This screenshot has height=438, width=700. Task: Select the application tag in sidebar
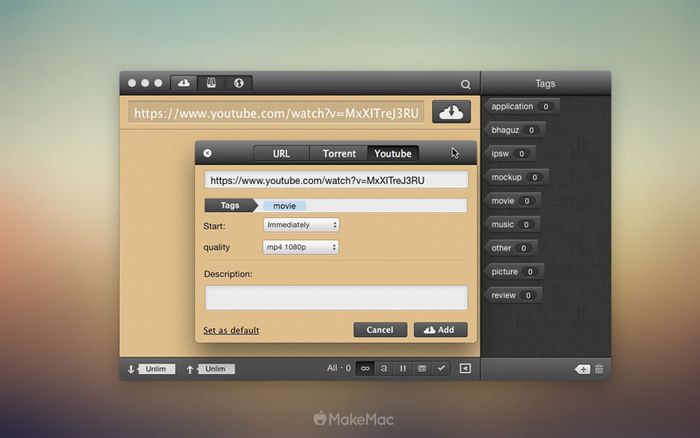(x=521, y=106)
